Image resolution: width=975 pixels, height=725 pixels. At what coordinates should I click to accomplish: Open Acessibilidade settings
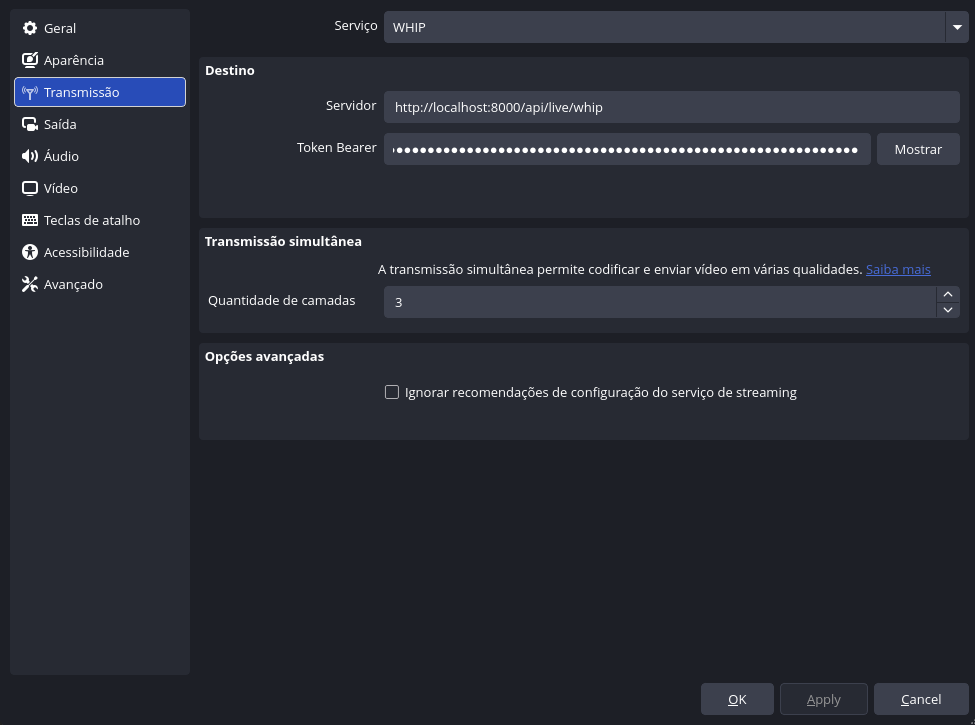click(99, 252)
